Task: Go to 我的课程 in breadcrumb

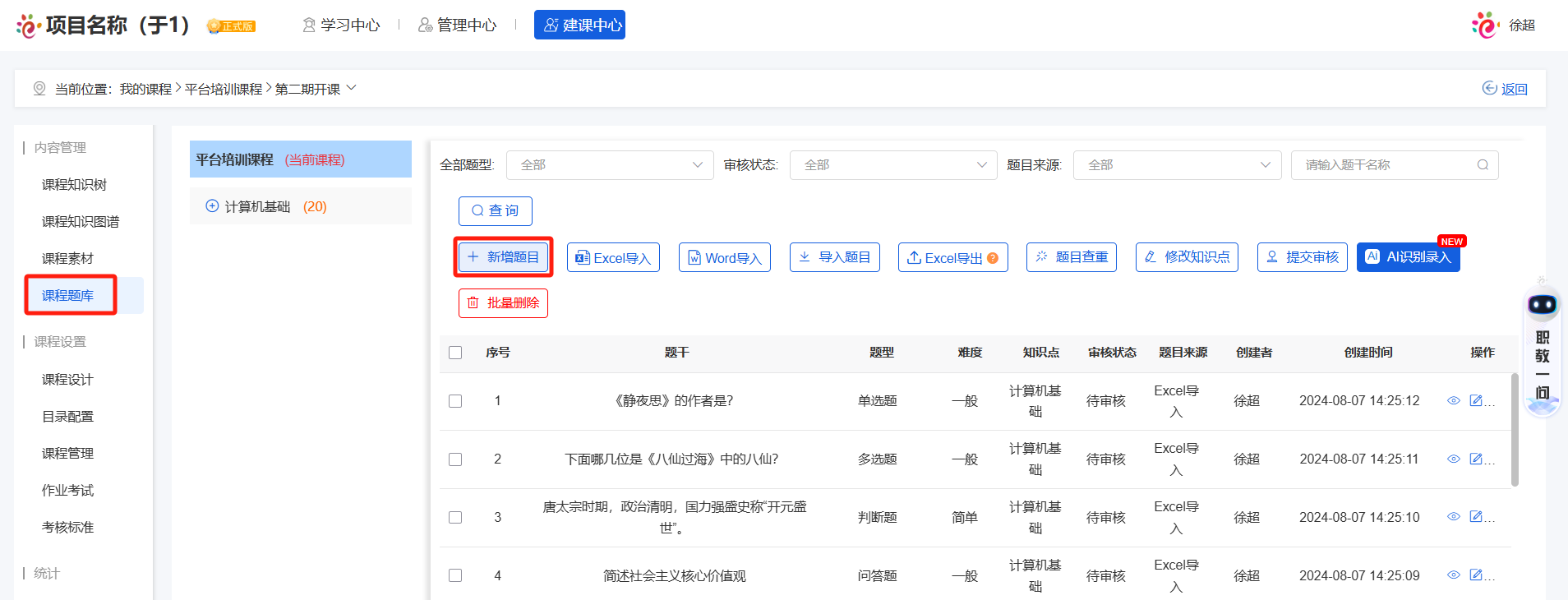Action: pos(145,89)
